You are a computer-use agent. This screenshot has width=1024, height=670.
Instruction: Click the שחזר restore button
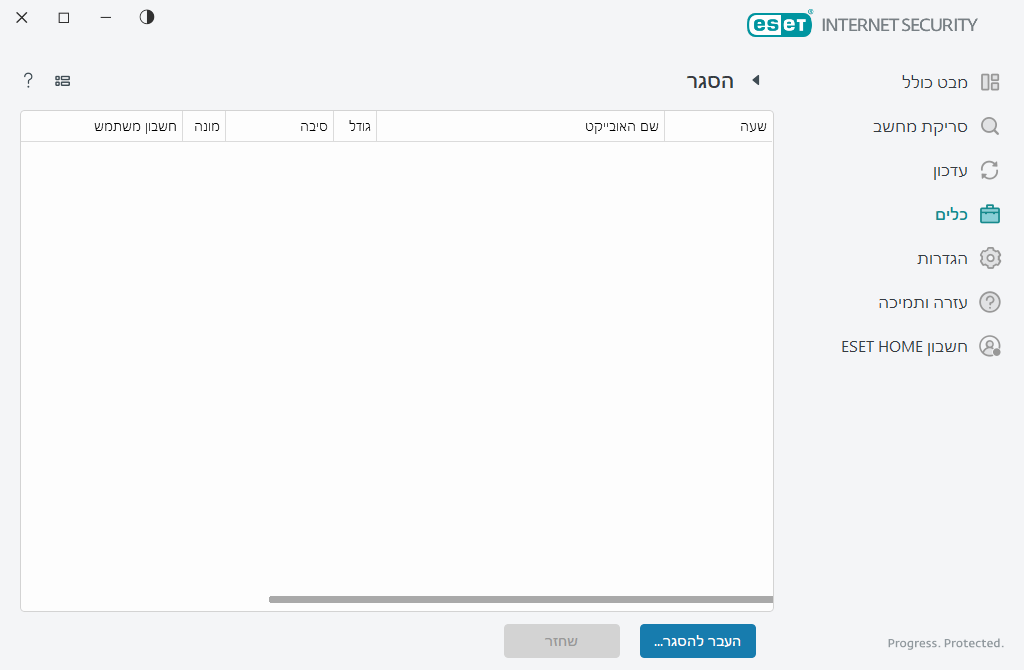pos(562,641)
